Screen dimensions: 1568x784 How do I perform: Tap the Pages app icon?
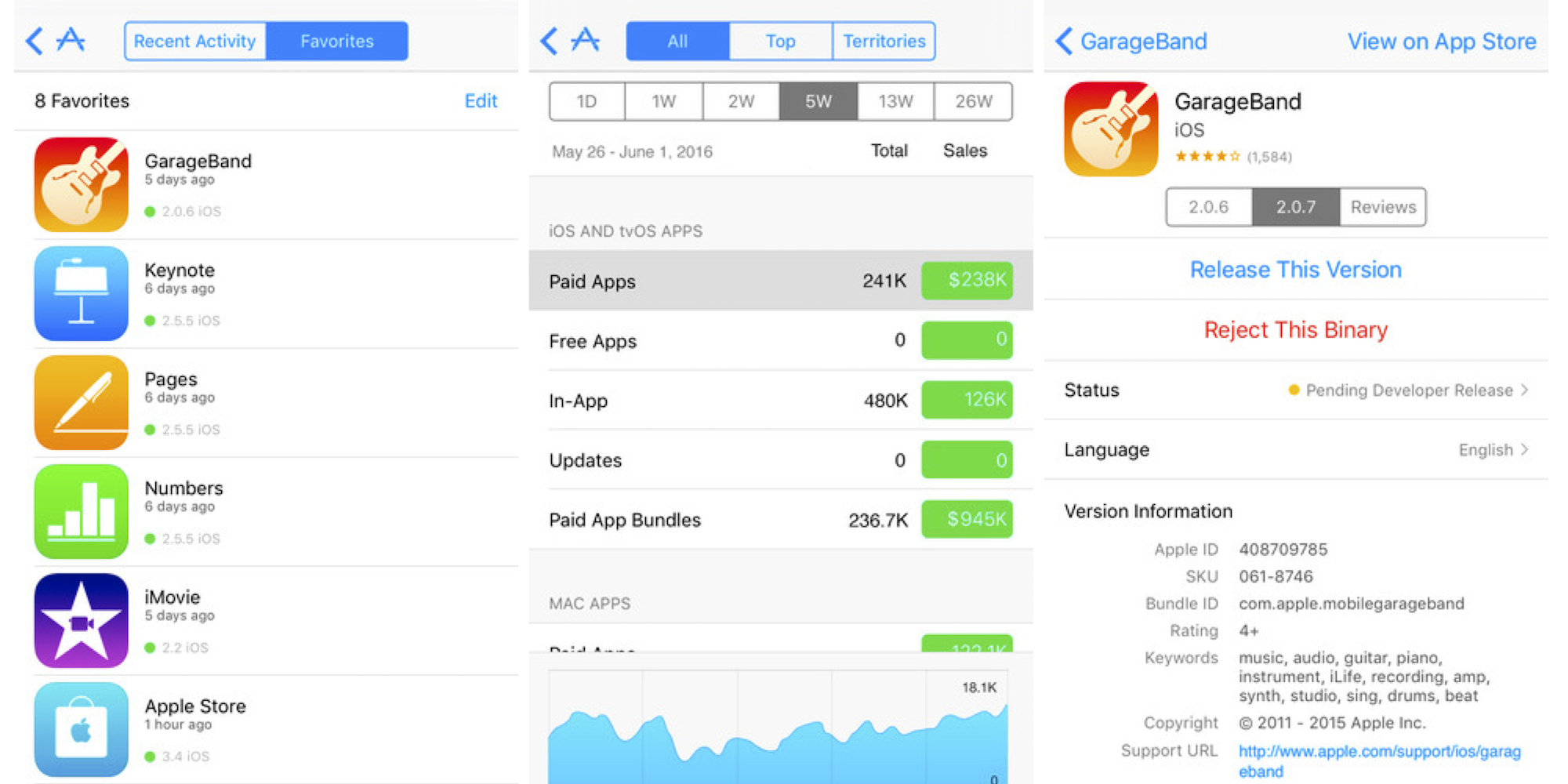click(x=81, y=402)
